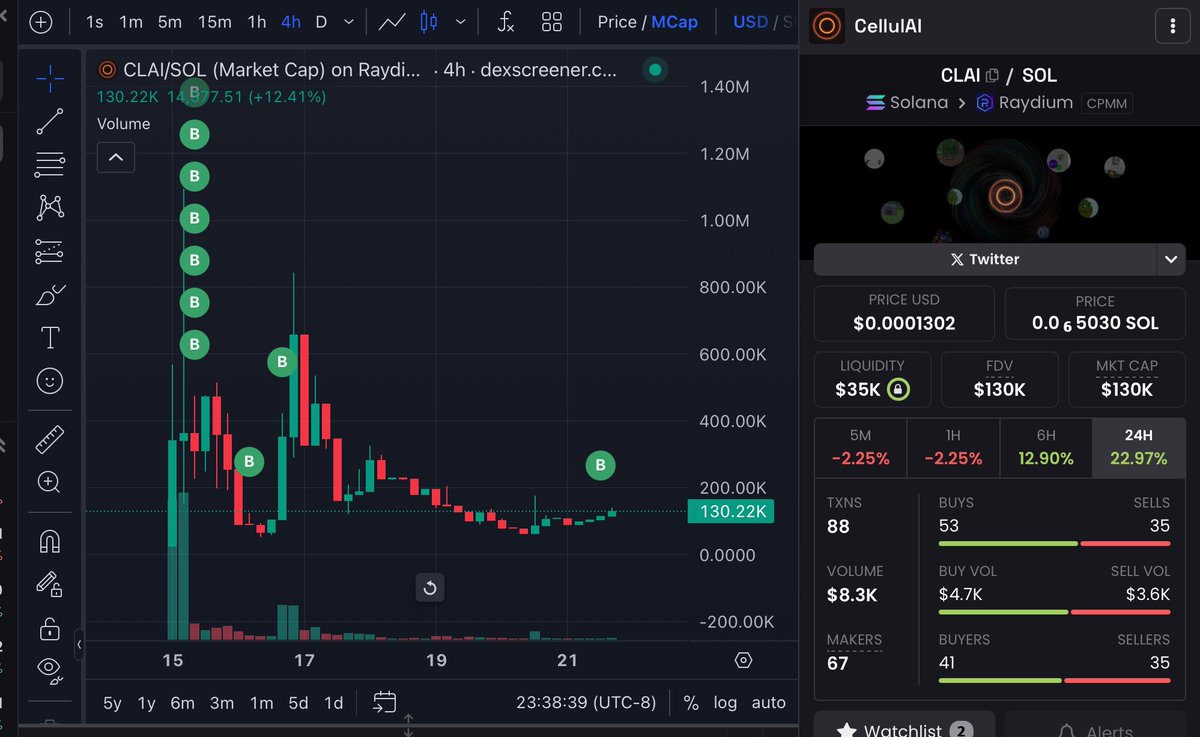Image resolution: width=1200 pixels, height=737 pixels.
Task: Expand the social links dropdown arrow
Action: (x=1171, y=259)
